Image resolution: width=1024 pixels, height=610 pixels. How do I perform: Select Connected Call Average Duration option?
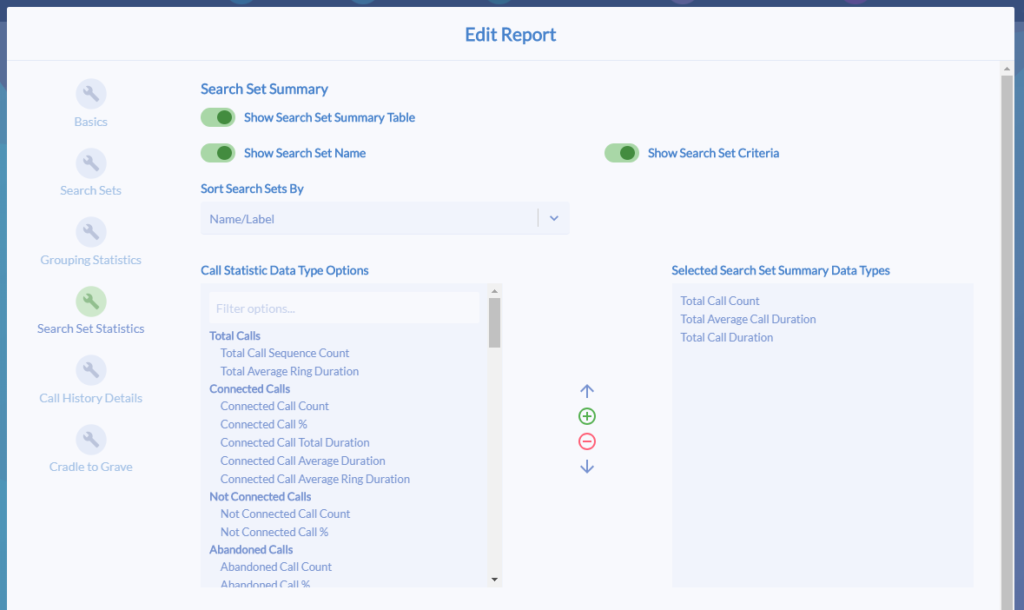point(302,461)
